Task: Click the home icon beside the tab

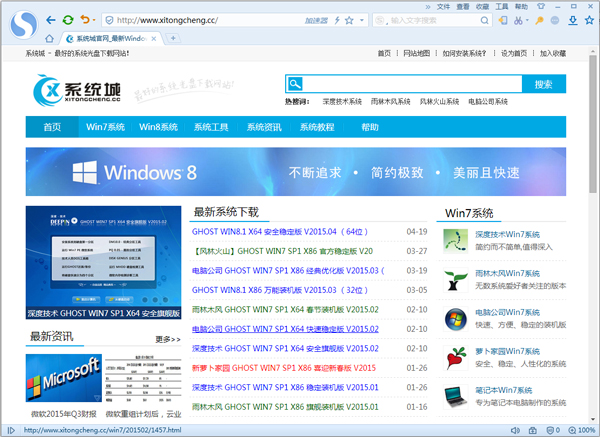Action: 49,38
